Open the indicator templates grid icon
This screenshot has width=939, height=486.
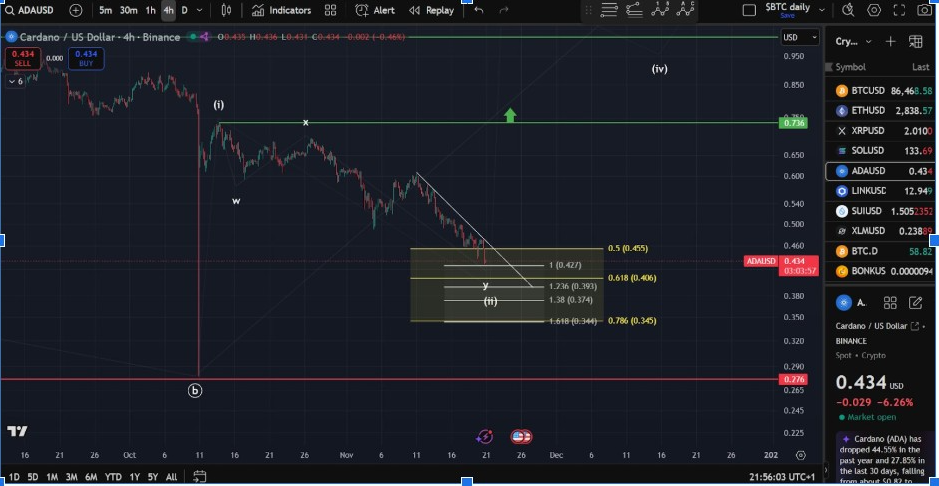(x=333, y=10)
